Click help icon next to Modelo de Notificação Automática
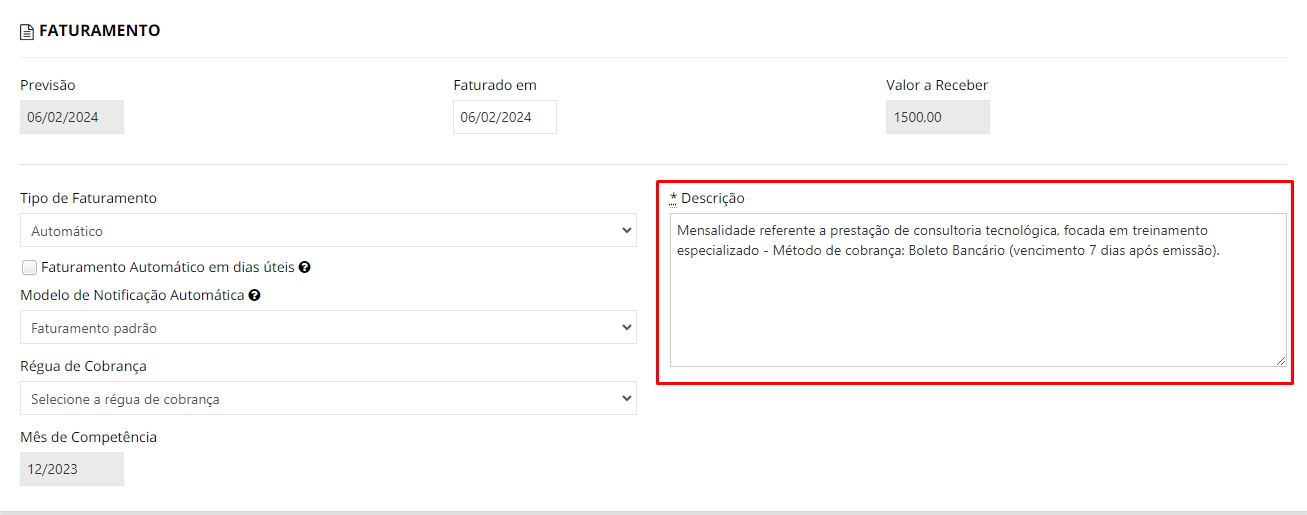Screen dimensions: 1307x515 click(x=254, y=296)
